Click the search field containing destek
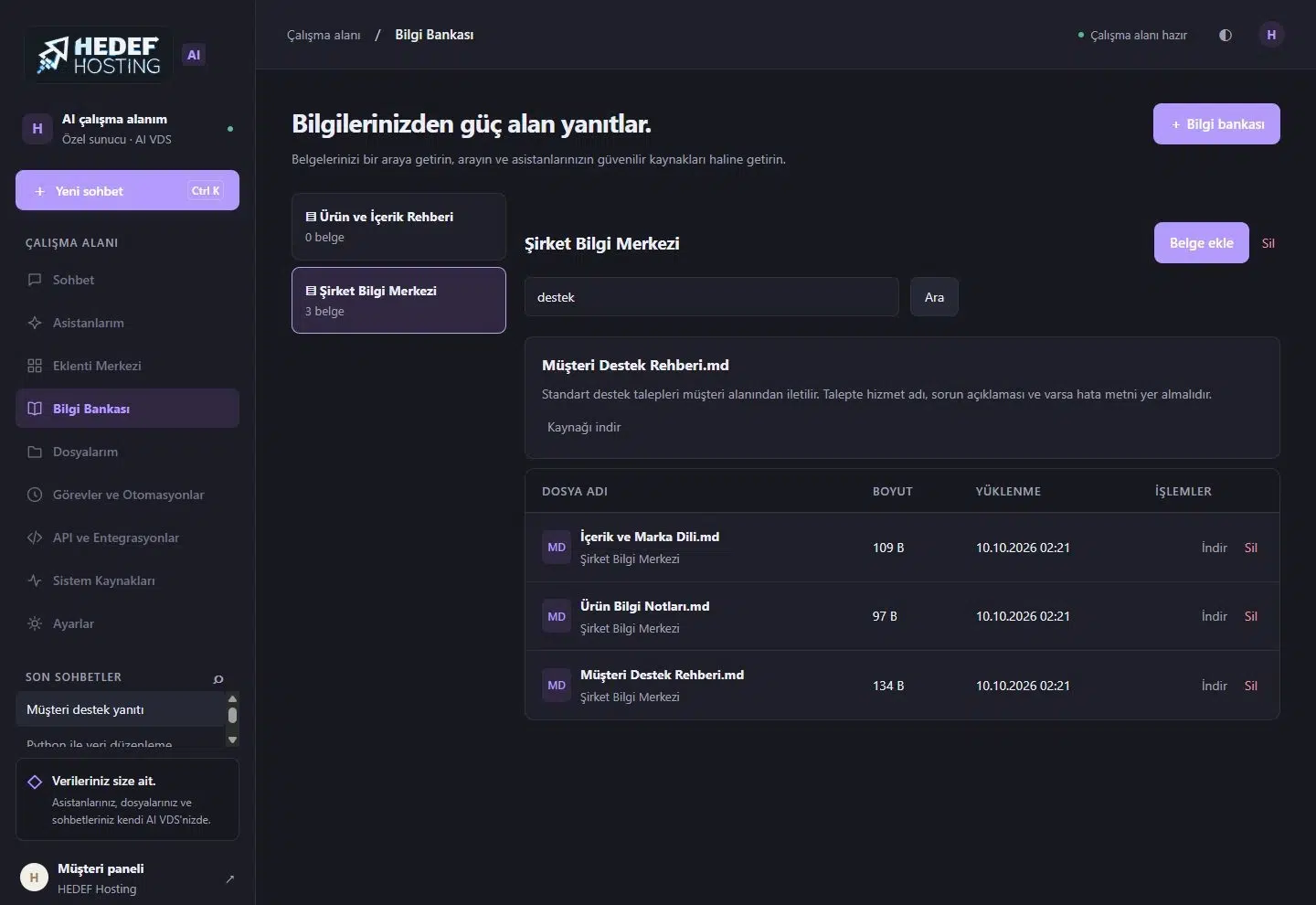This screenshot has height=905, width=1316. pos(712,297)
